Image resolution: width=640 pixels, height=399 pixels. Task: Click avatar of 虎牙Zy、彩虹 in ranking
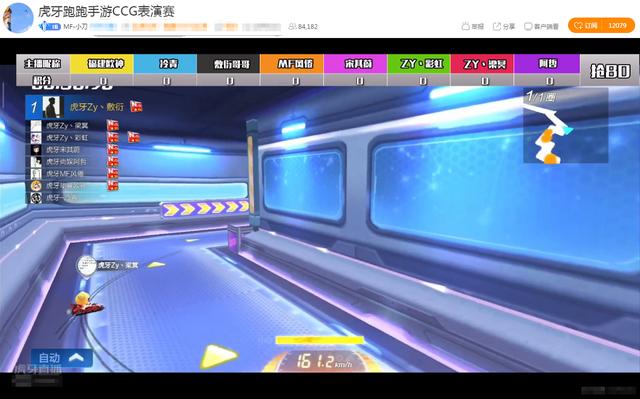coord(36,138)
